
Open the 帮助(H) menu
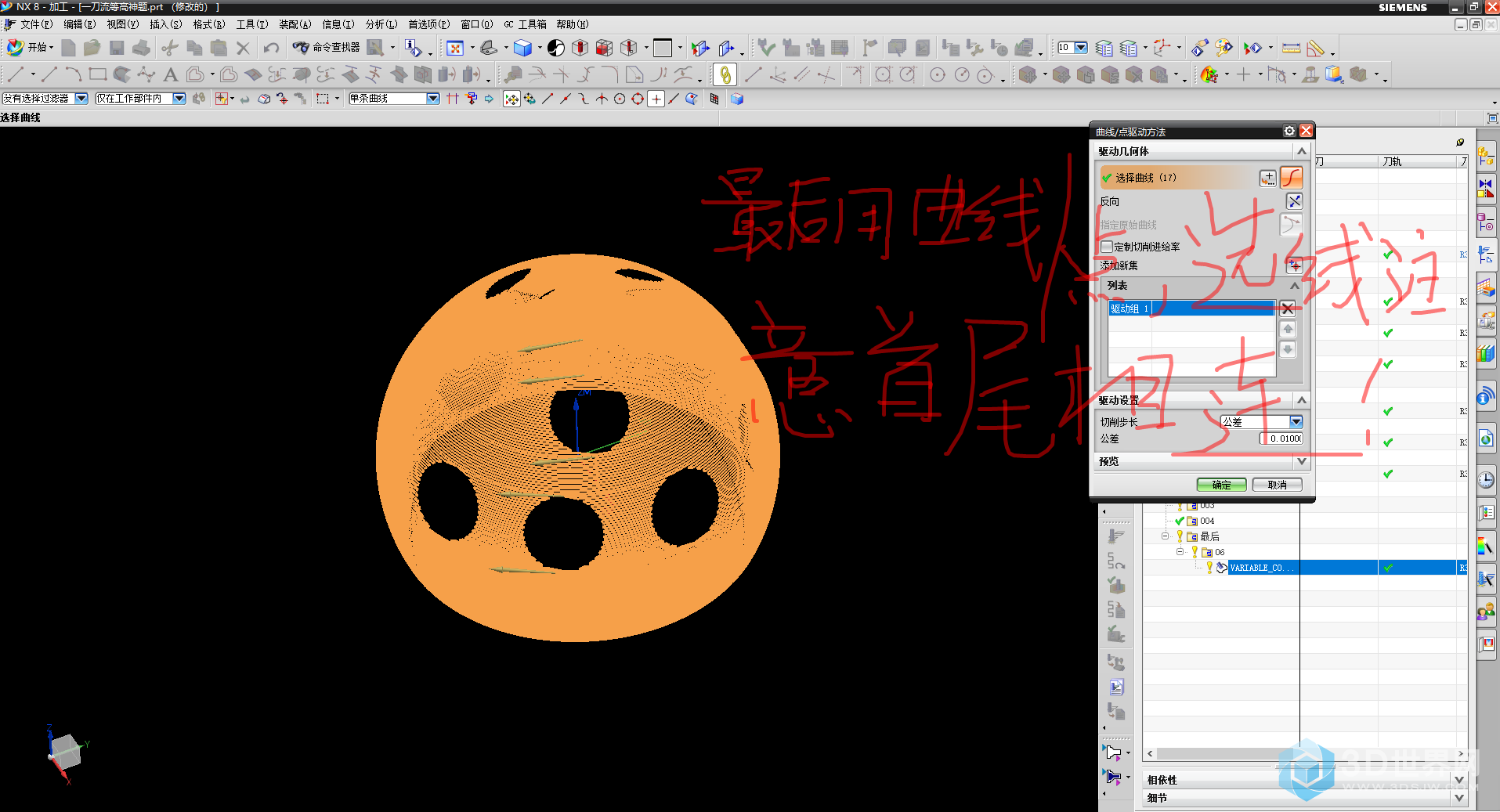click(x=573, y=24)
